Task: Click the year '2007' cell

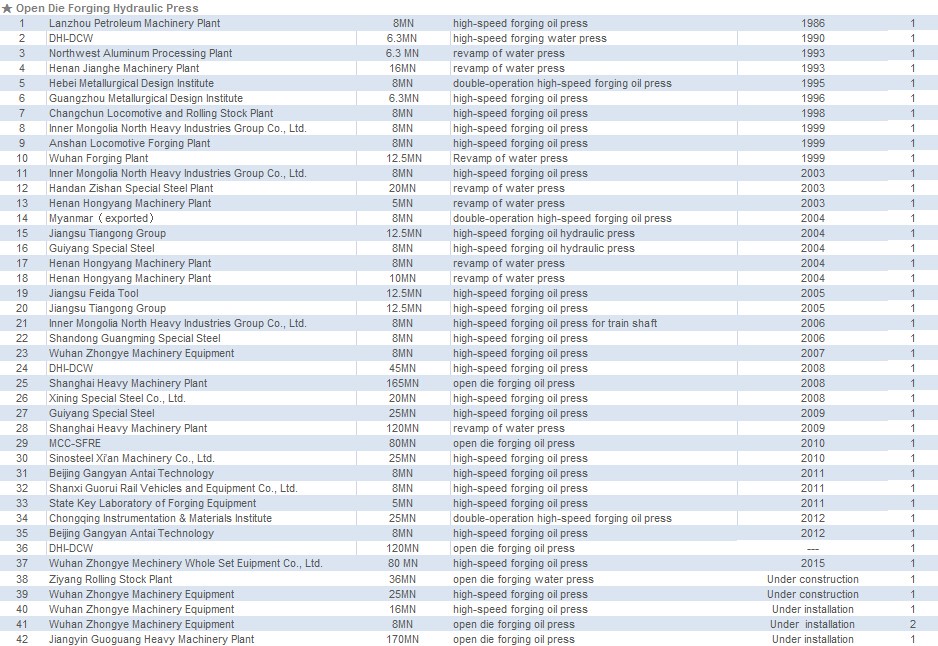Action: point(813,354)
